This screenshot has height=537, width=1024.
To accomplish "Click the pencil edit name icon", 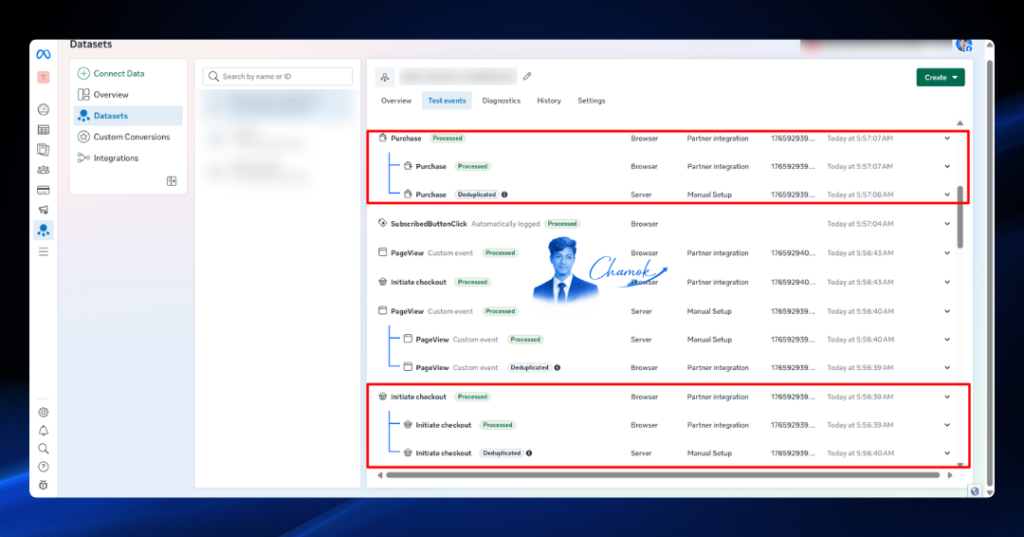I will 527,76.
